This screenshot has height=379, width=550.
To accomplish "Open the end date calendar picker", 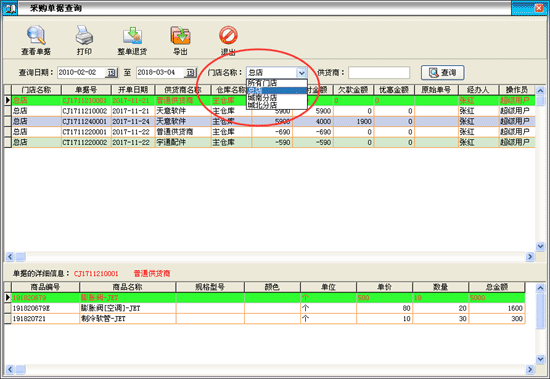I will point(190,73).
